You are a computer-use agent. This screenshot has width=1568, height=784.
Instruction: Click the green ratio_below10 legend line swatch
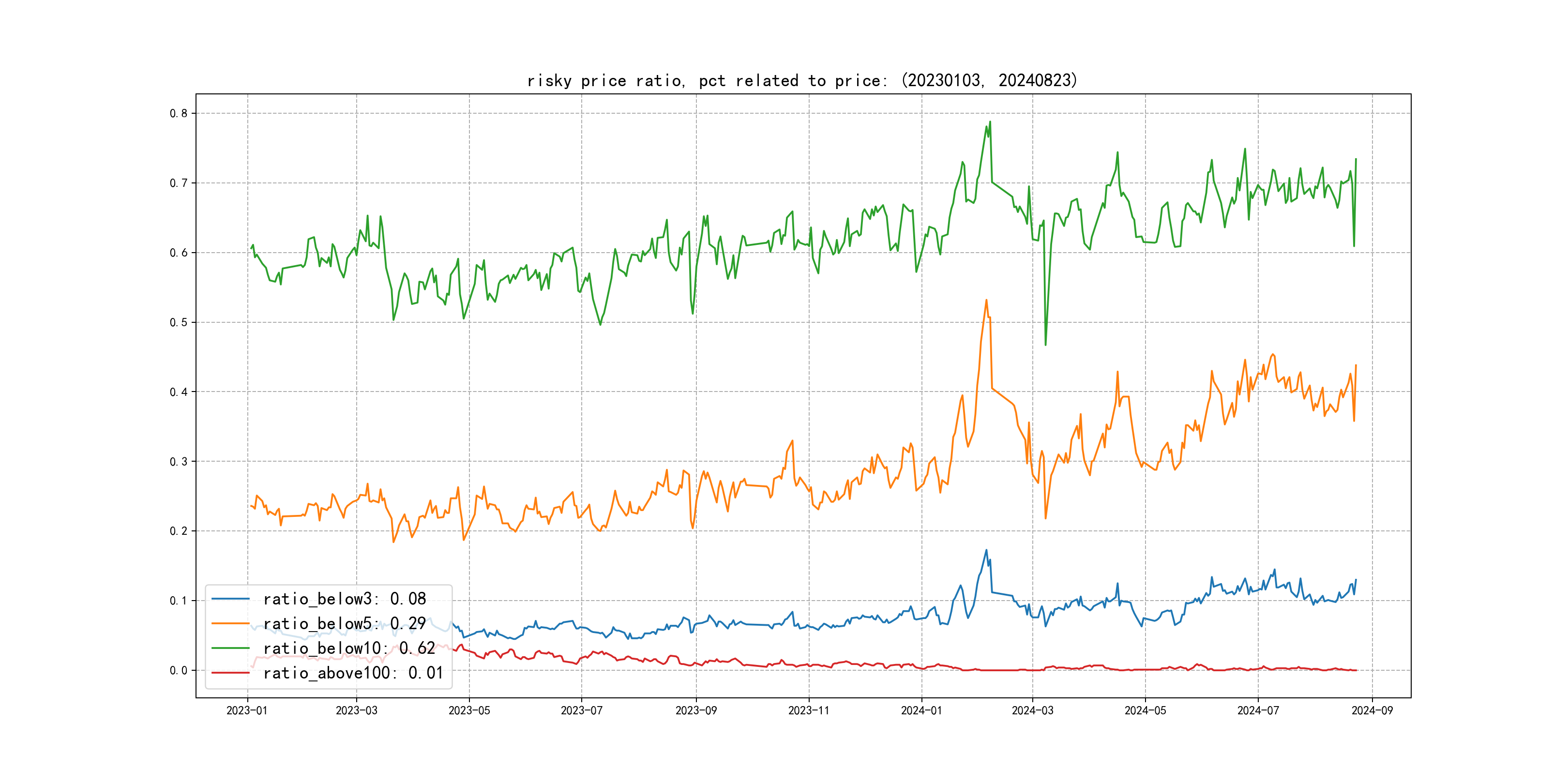(x=230, y=648)
